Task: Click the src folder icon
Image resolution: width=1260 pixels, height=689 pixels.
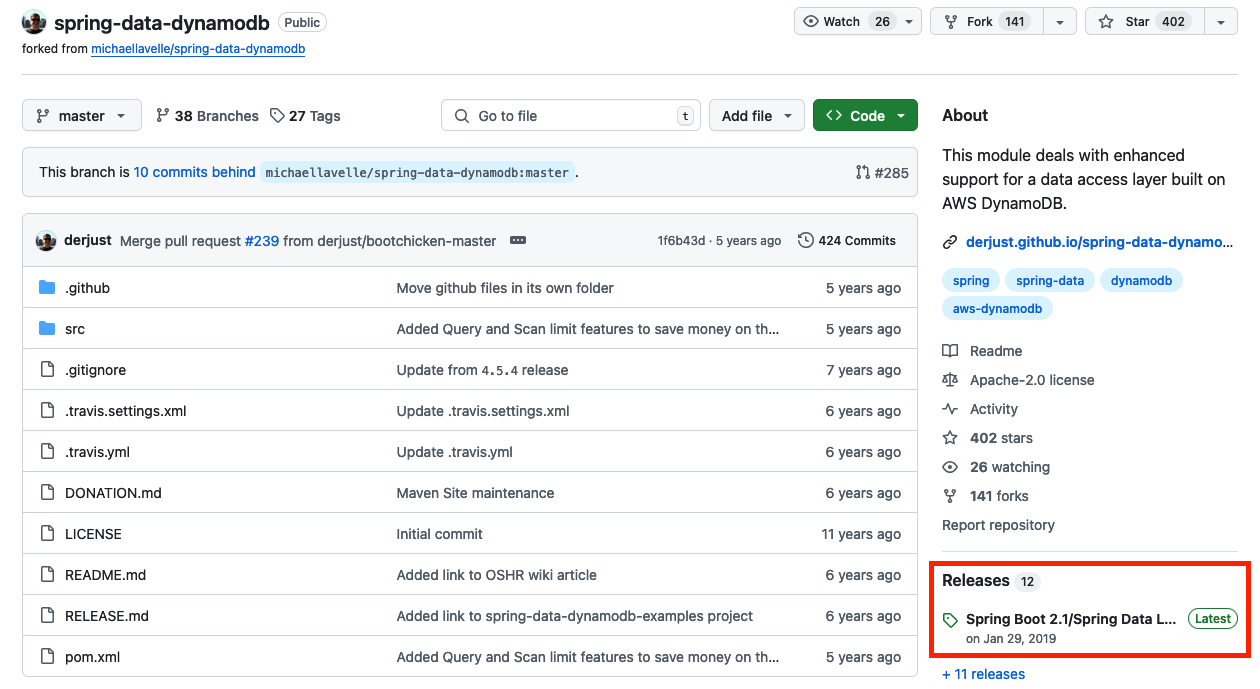Action: pyautogui.click(x=47, y=329)
